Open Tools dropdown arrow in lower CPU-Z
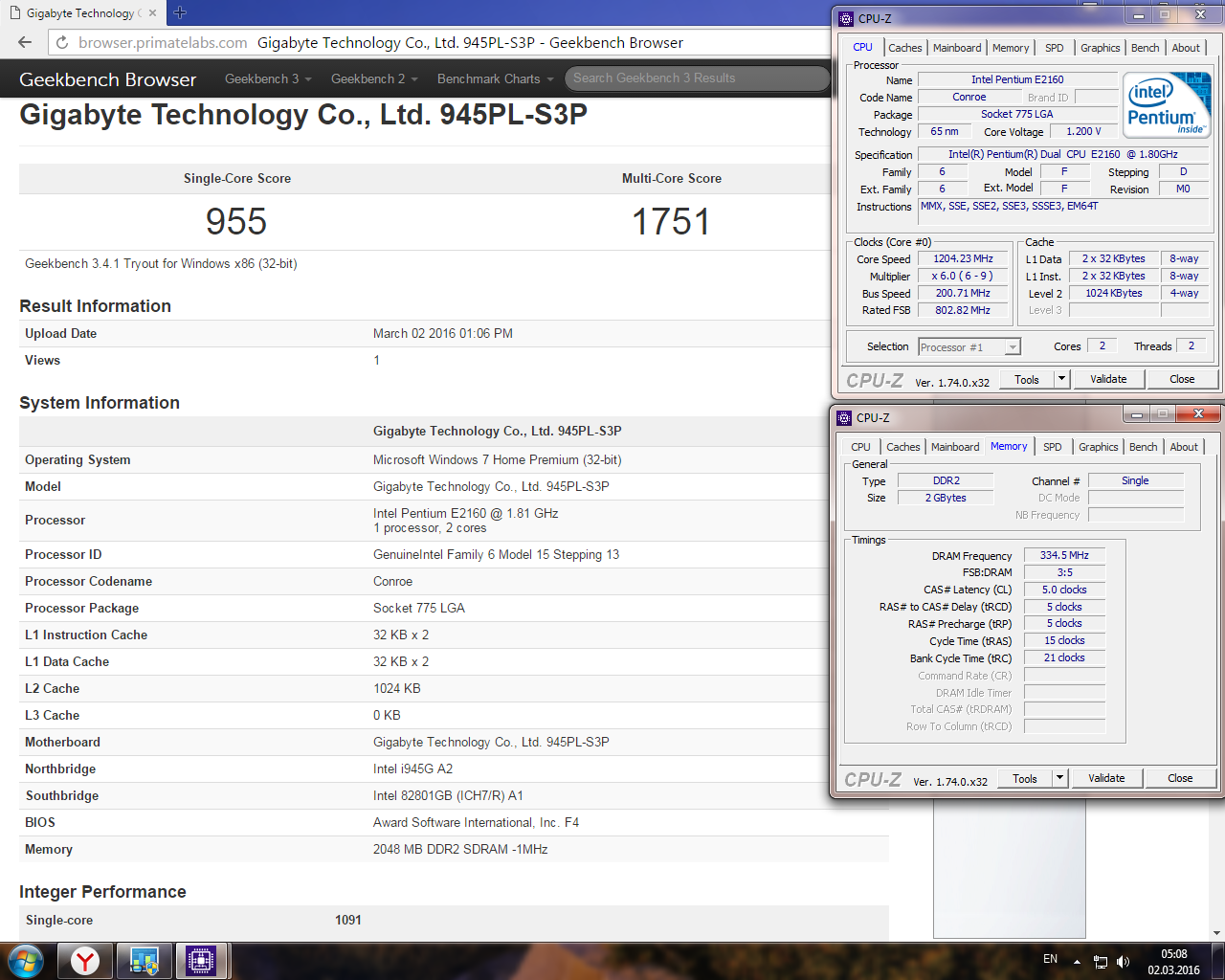1225x980 pixels. click(1059, 778)
